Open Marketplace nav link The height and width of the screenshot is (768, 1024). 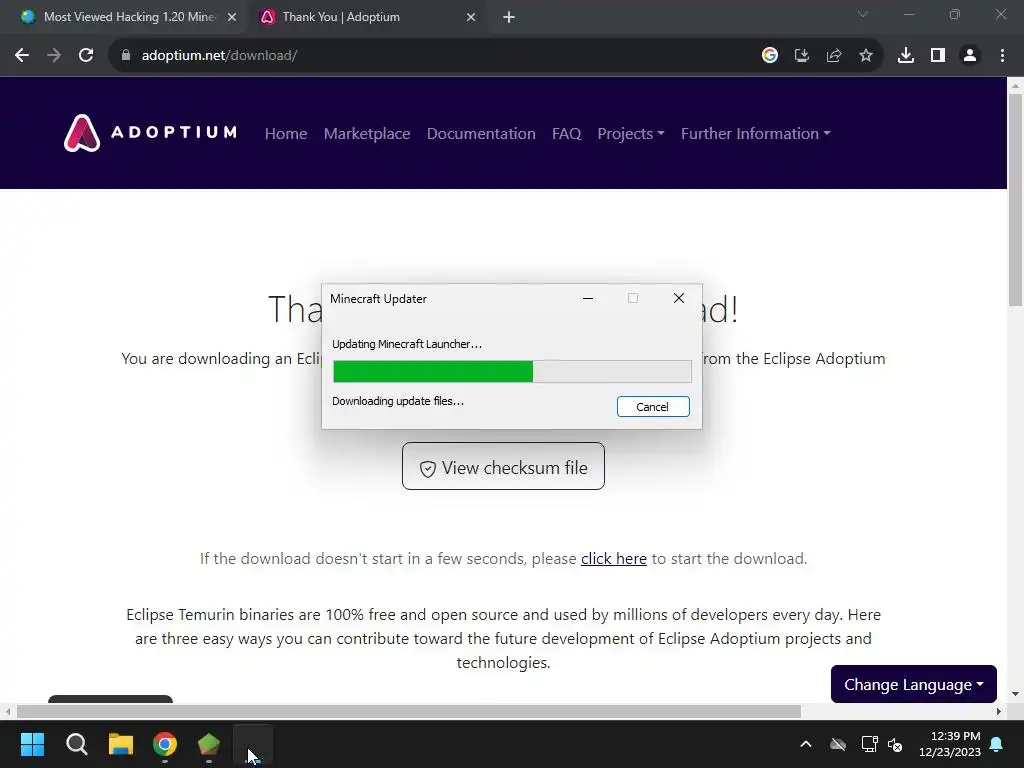click(367, 133)
